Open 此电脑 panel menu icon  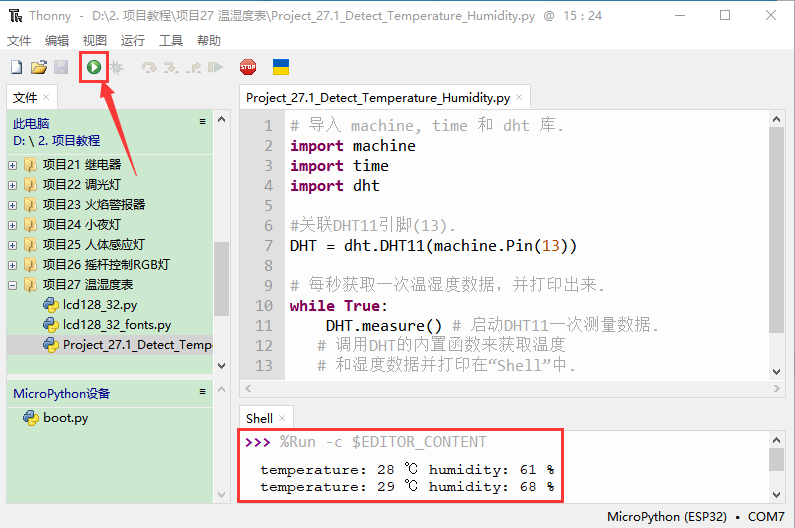tap(202, 122)
